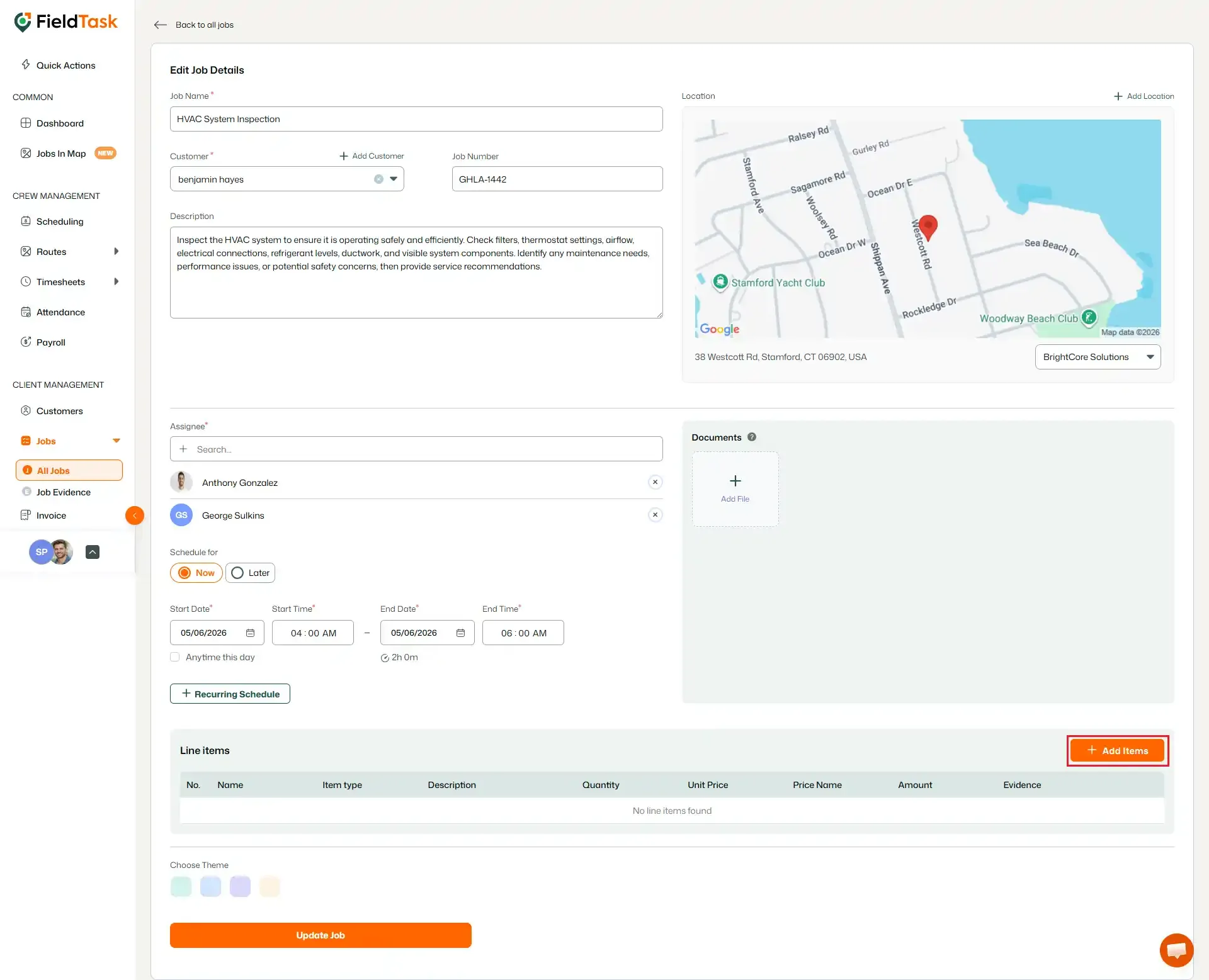Viewport: 1209px width, 980px height.
Task: Remove assignee George Sulkins
Action: pyautogui.click(x=656, y=515)
